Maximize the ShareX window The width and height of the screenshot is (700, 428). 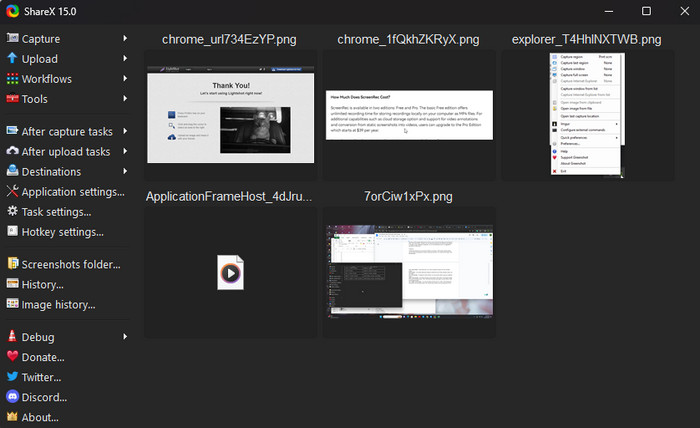[646, 11]
